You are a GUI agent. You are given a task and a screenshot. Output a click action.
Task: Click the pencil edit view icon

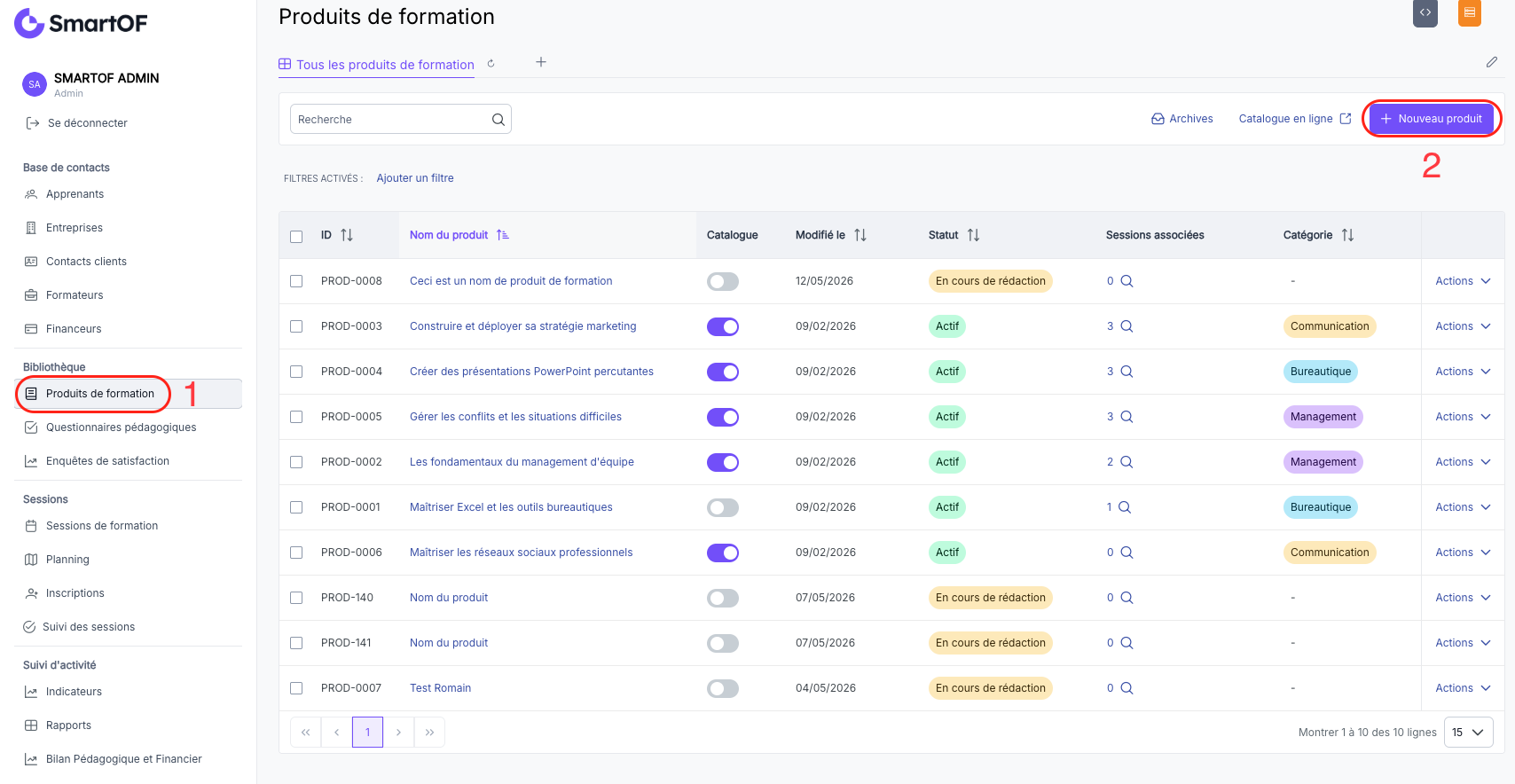[x=1492, y=62]
